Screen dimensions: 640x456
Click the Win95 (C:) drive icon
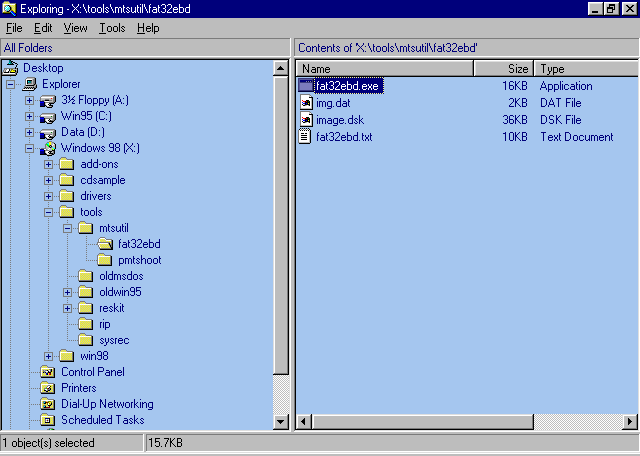[48, 117]
